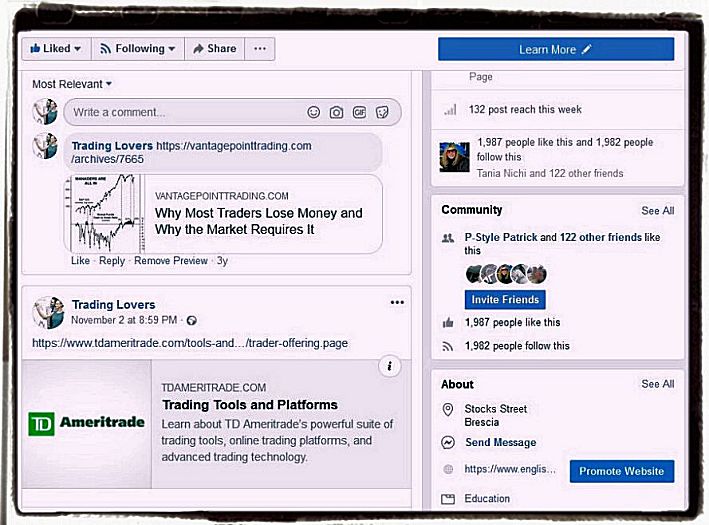Click the Learn More button

click(556, 49)
